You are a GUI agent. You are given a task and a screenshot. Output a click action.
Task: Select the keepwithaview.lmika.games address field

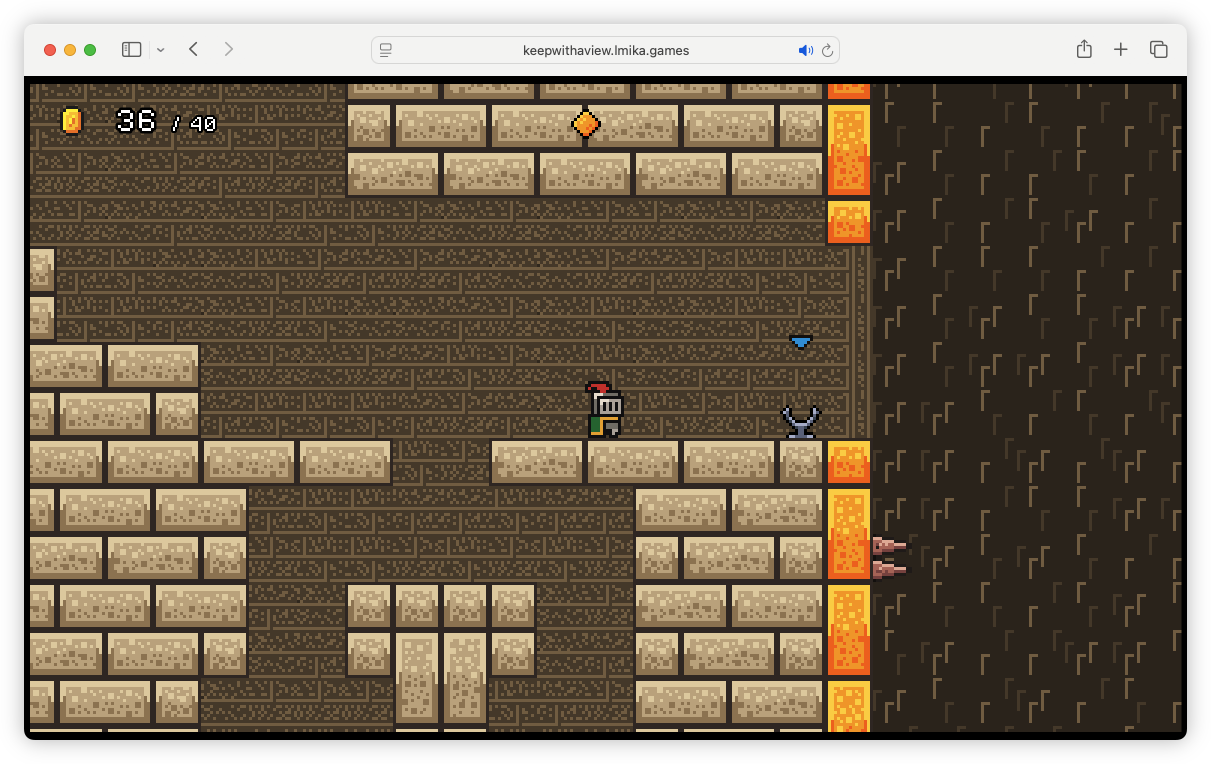pos(605,50)
